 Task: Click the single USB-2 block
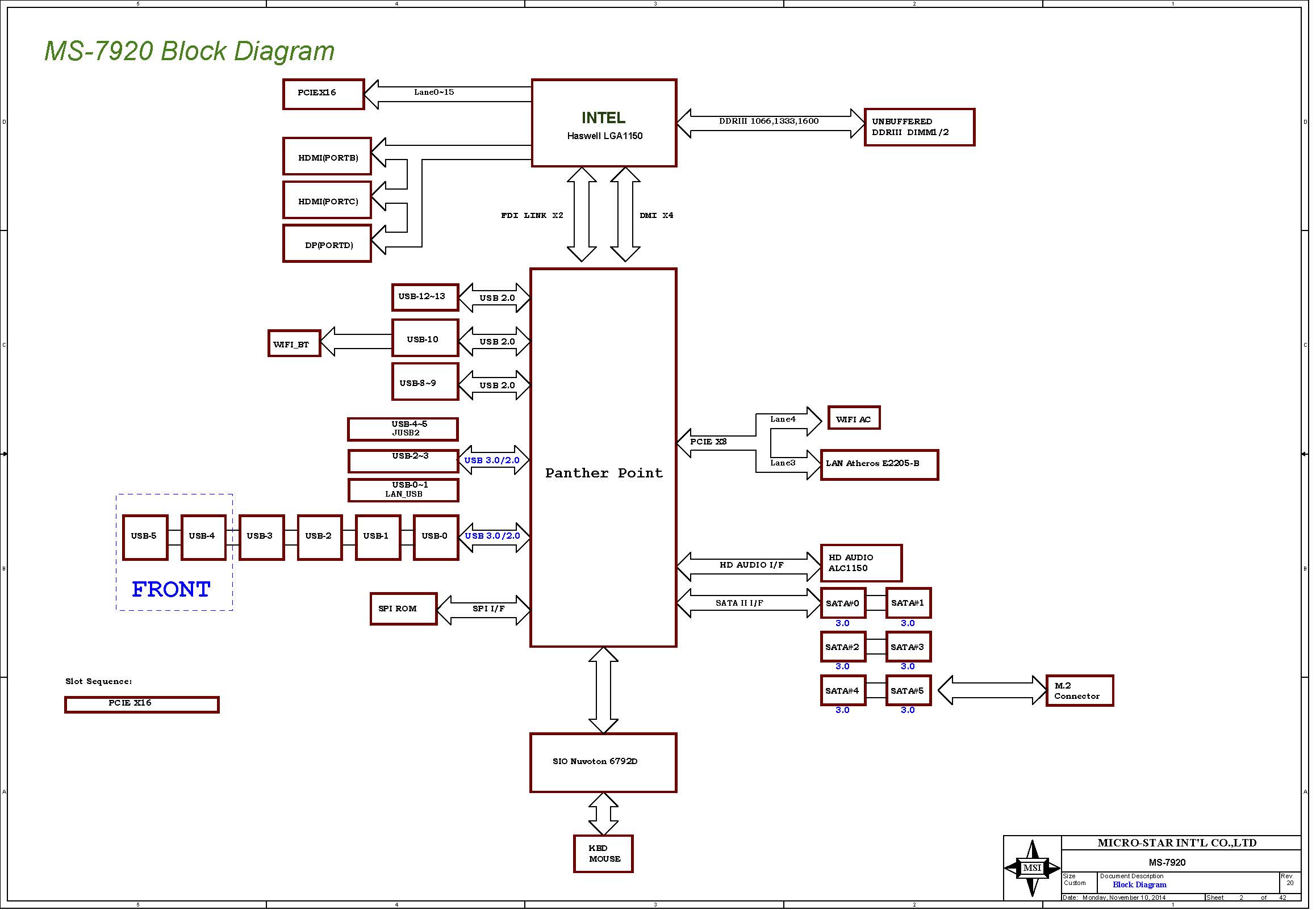(x=320, y=538)
